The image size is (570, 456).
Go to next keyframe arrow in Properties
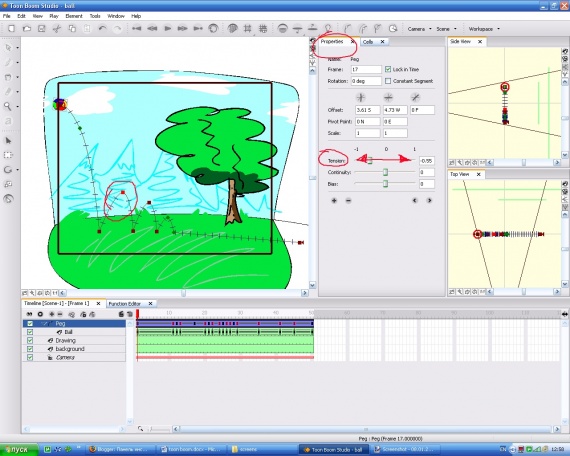click(429, 200)
